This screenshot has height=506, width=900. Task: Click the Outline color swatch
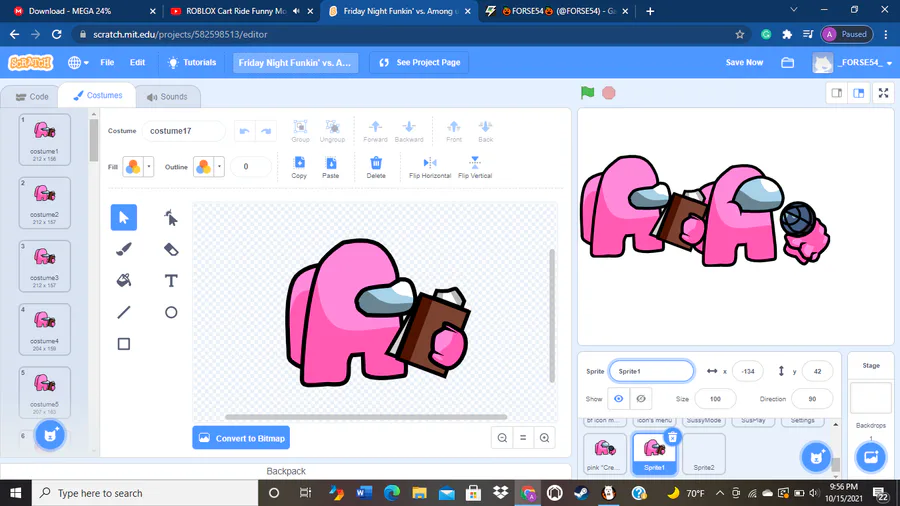tap(203, 167)
